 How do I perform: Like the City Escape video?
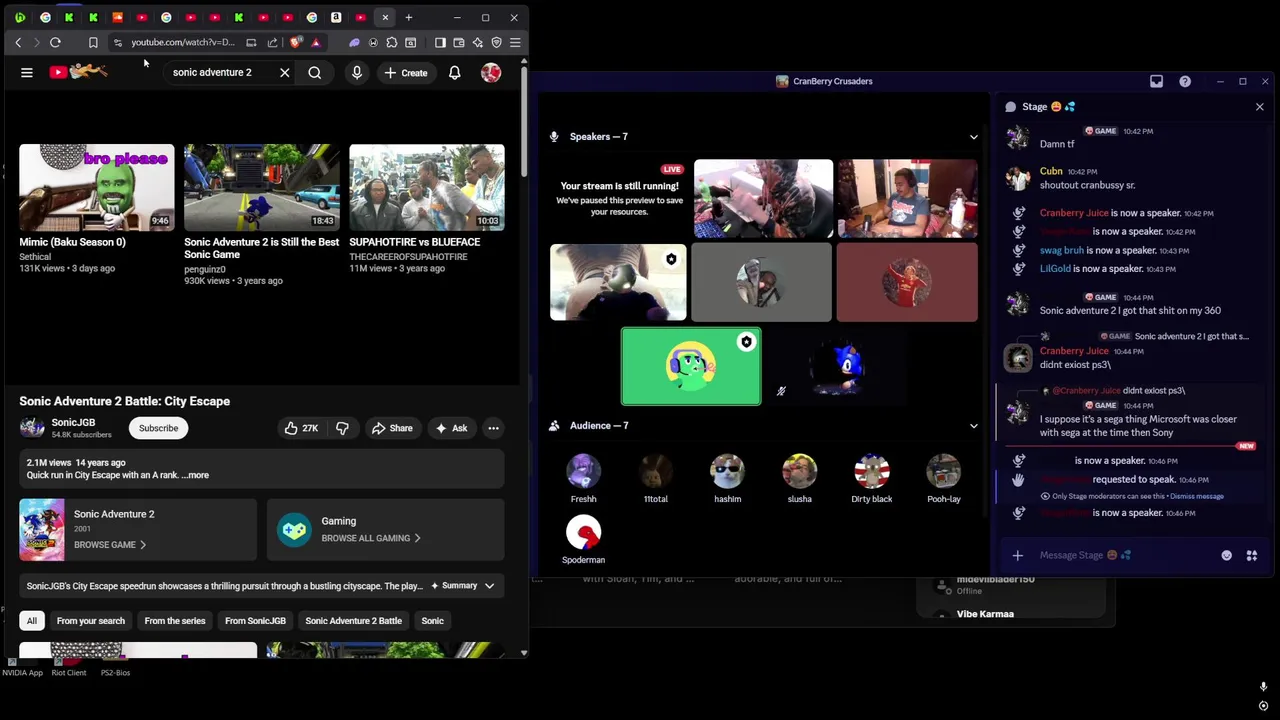pyautogui.click(x=301, y=428)
